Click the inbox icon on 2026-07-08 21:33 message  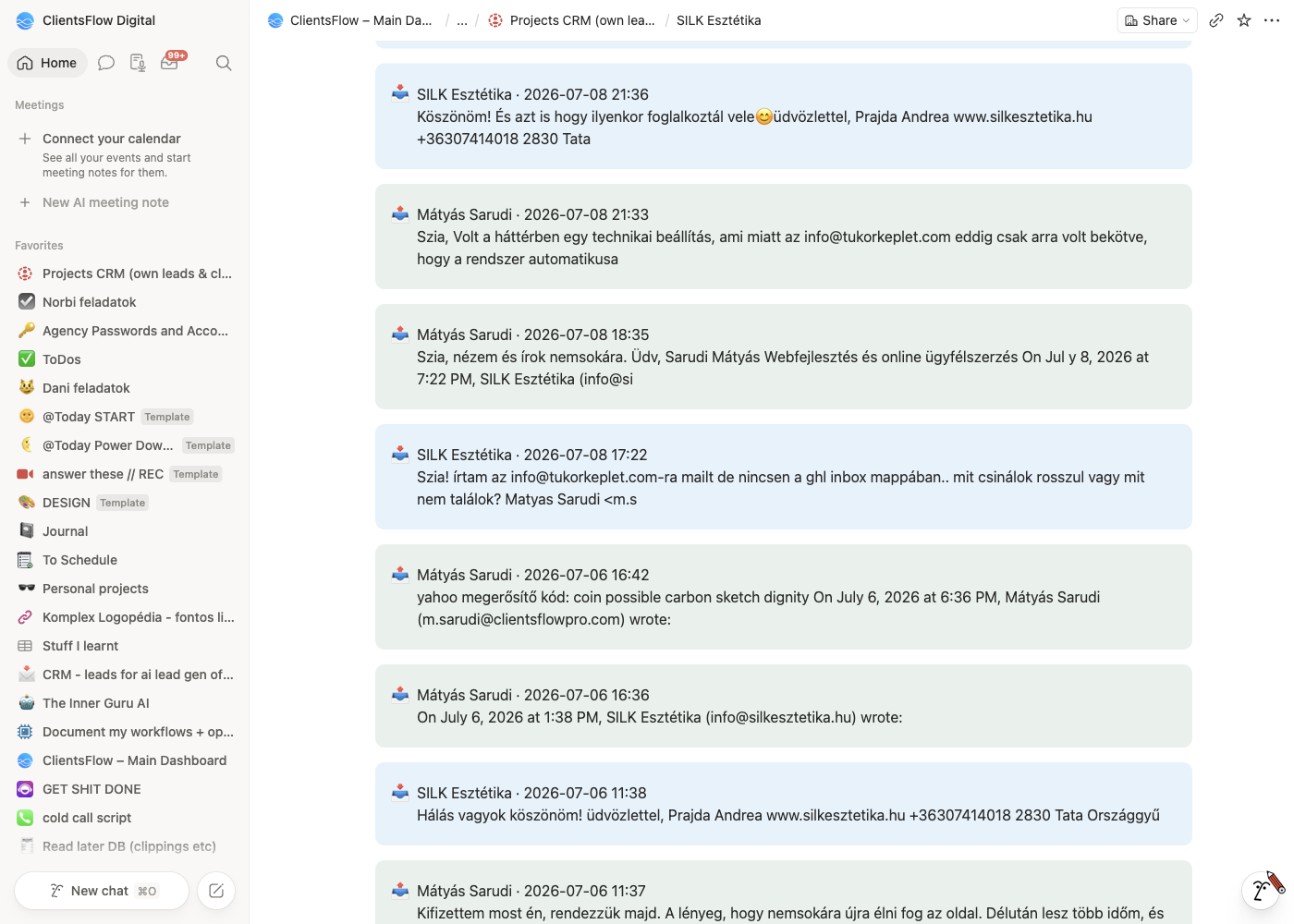pyautogui.click(x=400, y=213)
